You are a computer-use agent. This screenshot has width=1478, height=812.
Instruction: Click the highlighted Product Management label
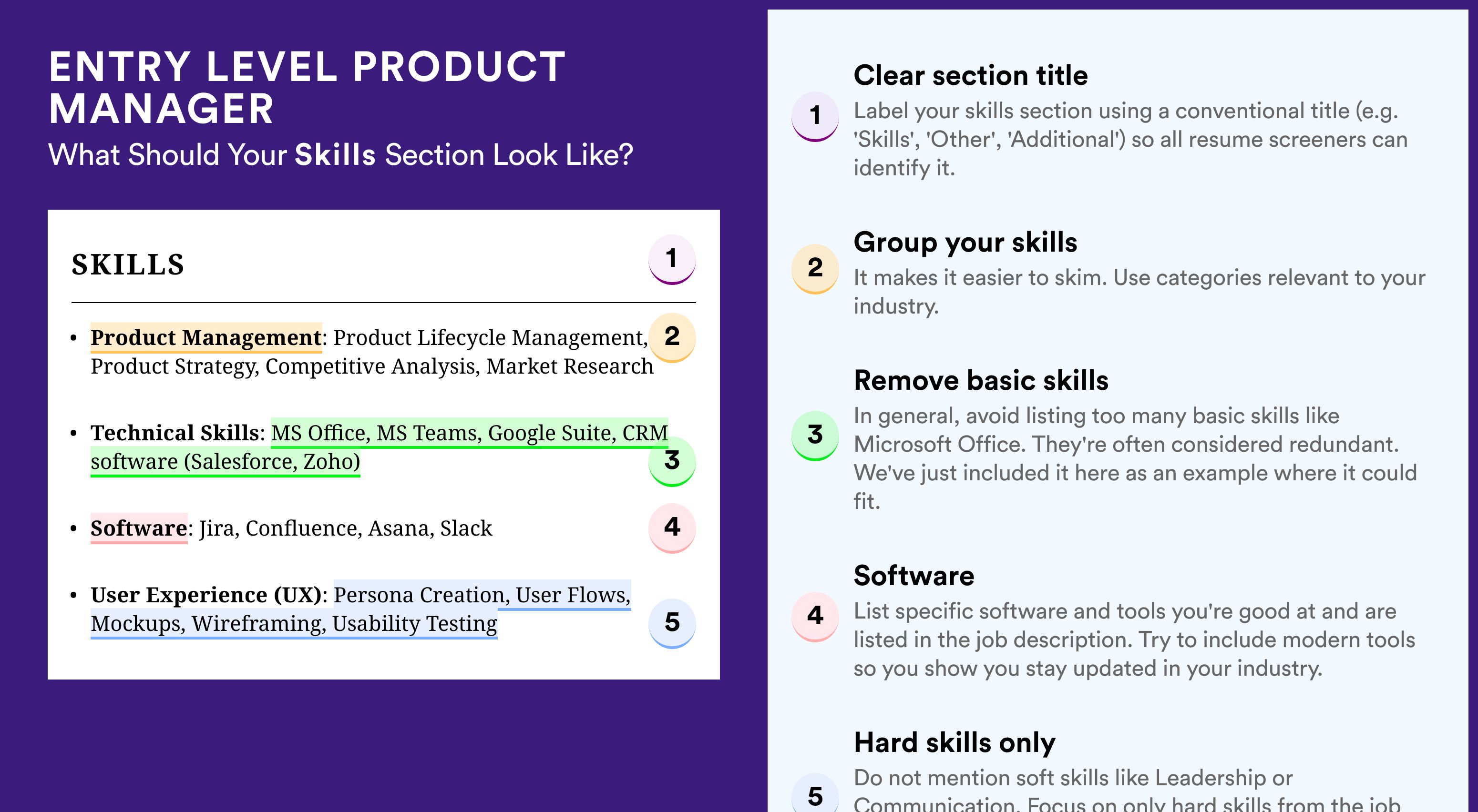(206, 338)
